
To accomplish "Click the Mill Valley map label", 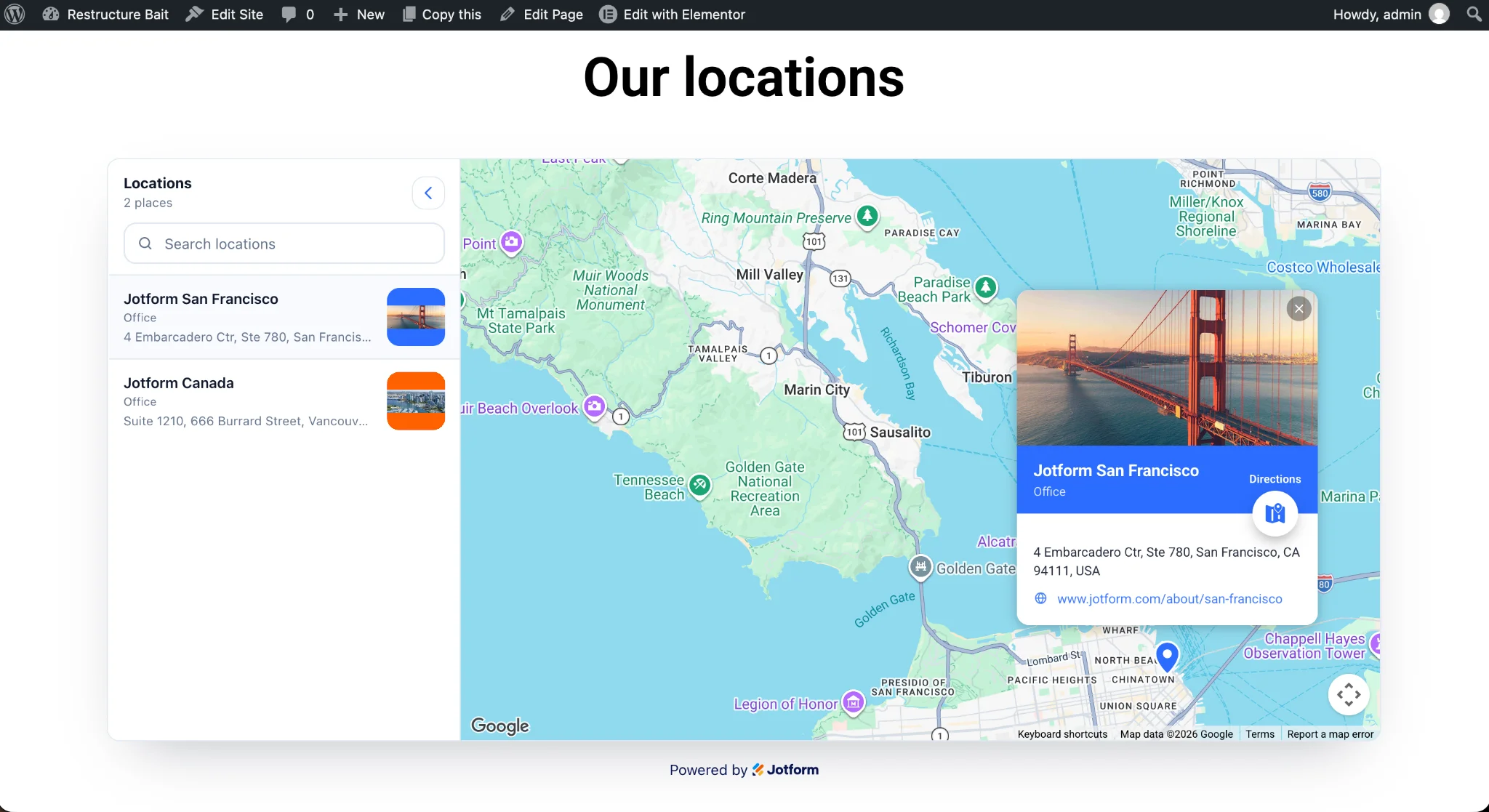I will click(x=769, y=274).
